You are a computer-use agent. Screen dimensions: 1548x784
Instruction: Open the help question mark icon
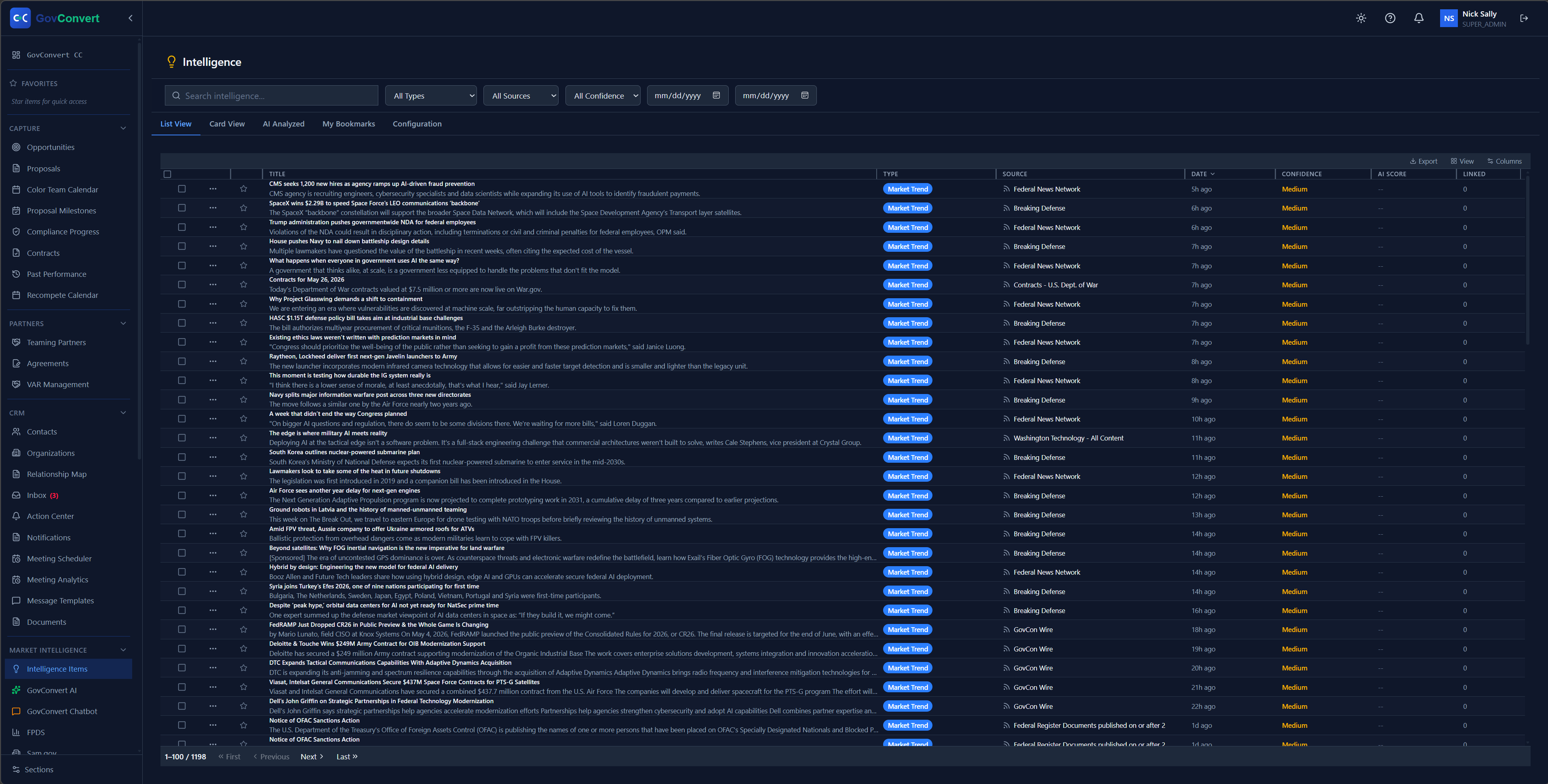pyautogui.click(x=1390, y=18)
